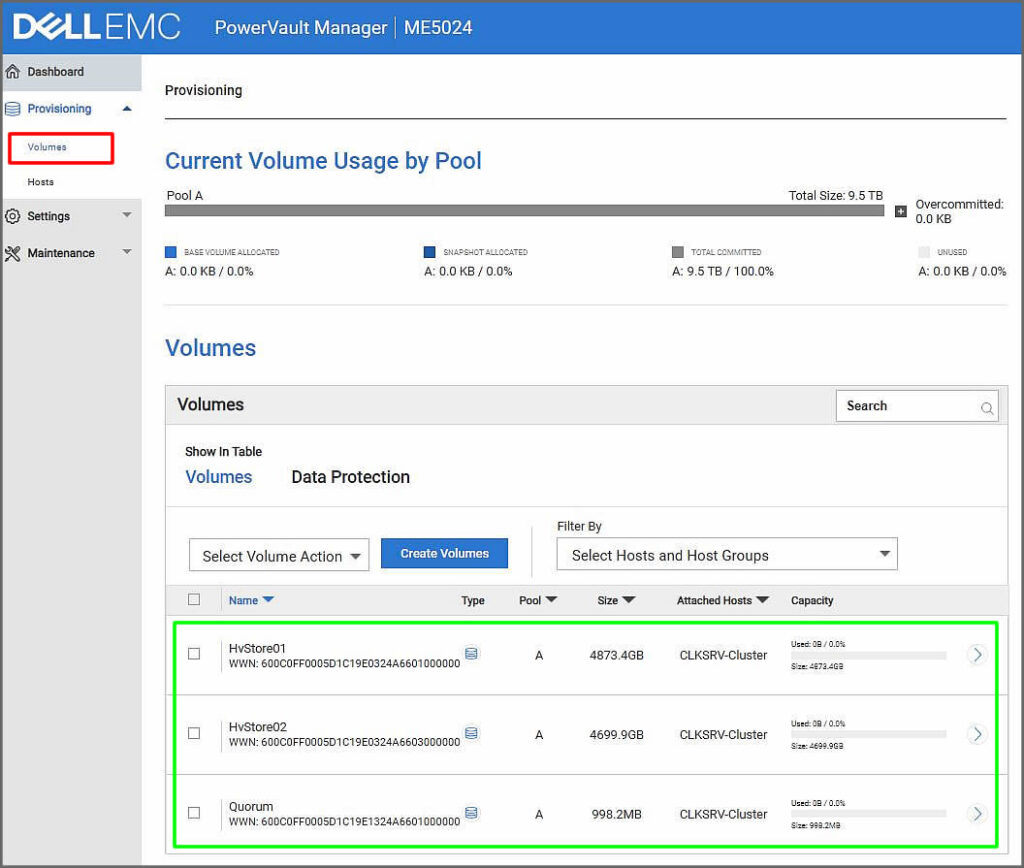Click the Snapshot Allocated color swatch
Image resolution: width=1024 pixels, height=868 pixels.
[x=430, y=252]
